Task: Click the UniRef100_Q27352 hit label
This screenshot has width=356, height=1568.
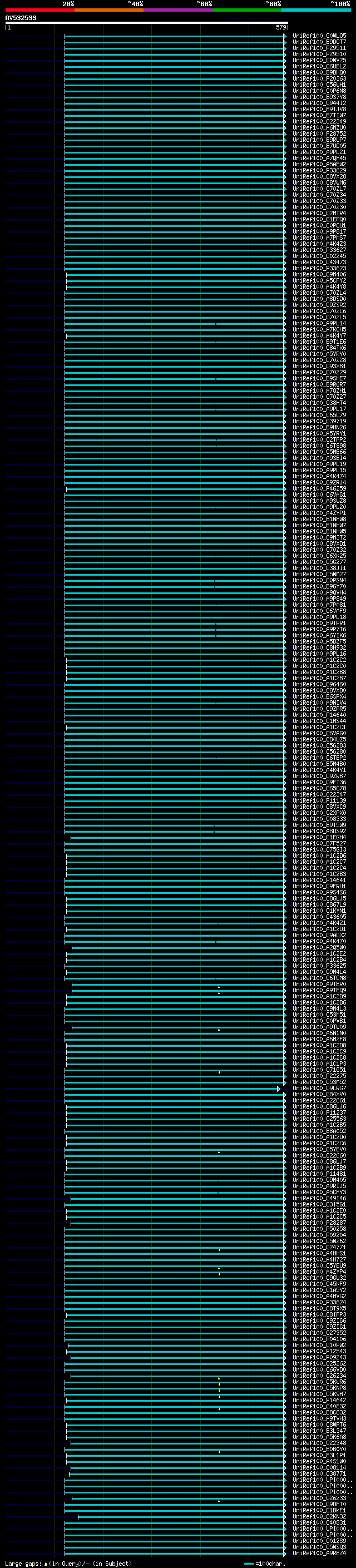Action: coord(319,1333)
